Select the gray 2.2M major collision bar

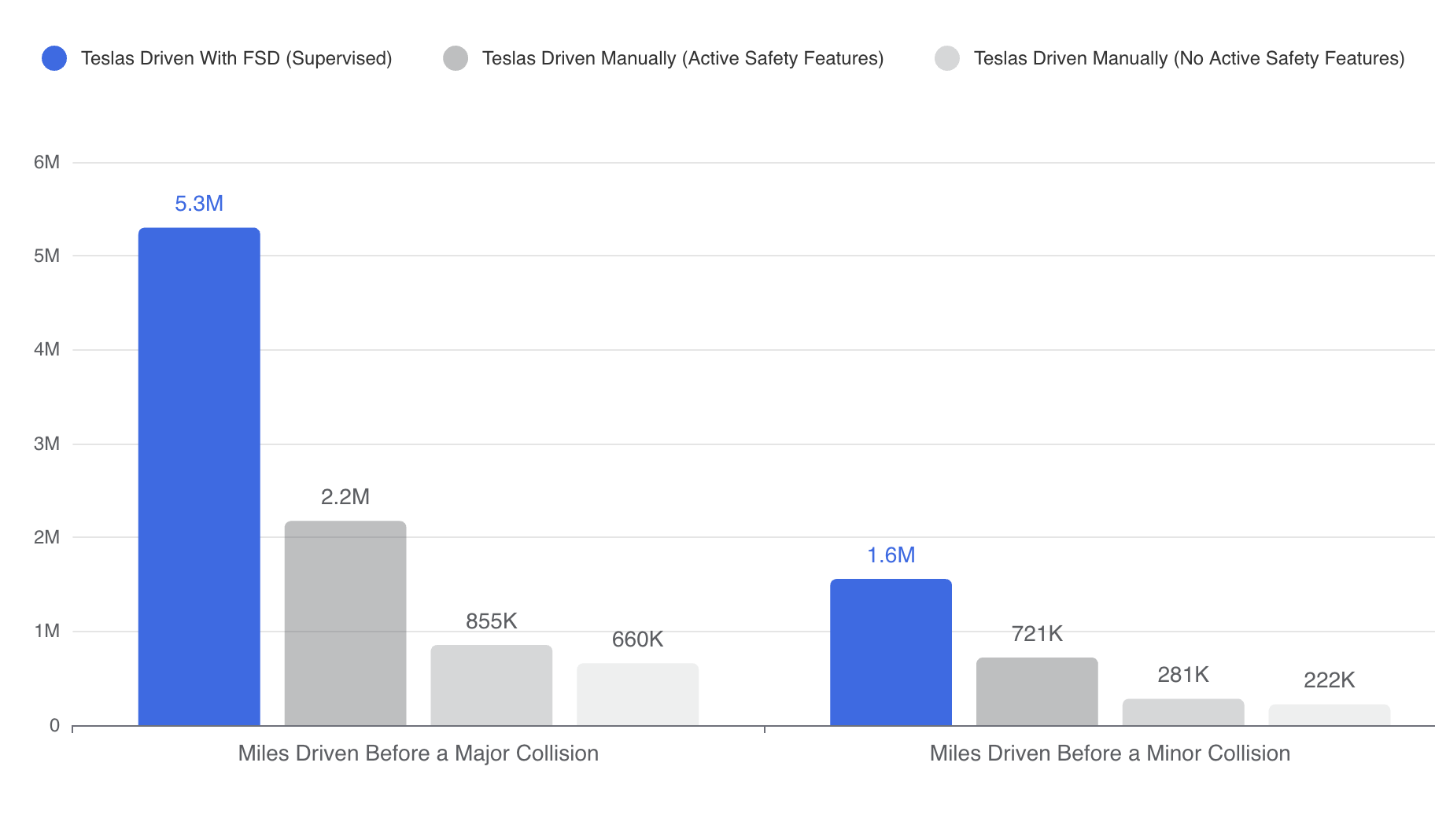pyautogui.click(x=345, y=623)
